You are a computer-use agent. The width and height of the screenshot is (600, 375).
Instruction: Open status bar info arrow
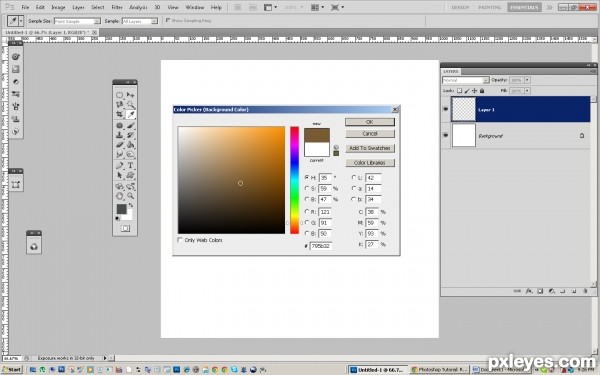tap(105, 358)
